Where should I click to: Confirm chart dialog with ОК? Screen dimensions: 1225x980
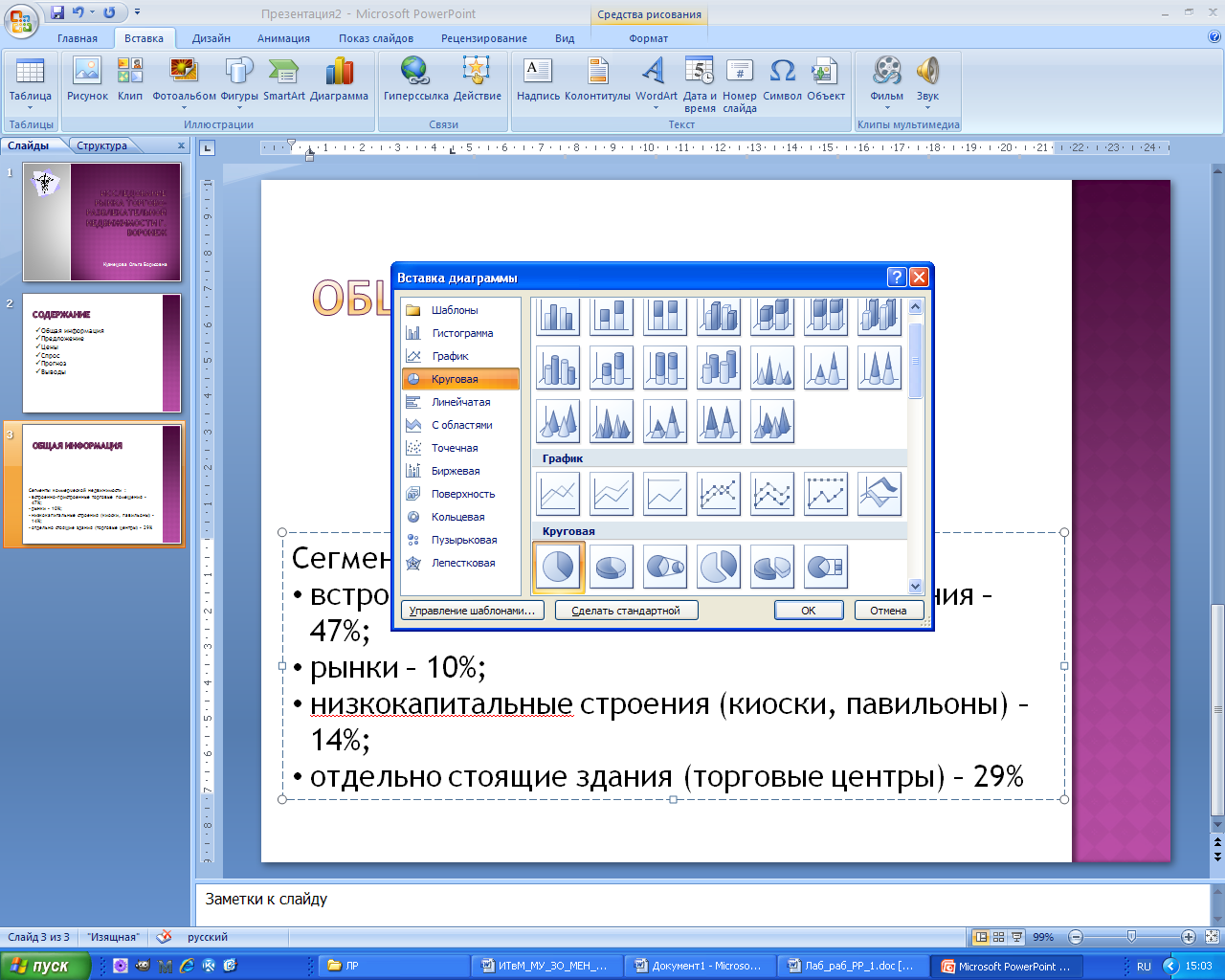(x=809, y=611)
